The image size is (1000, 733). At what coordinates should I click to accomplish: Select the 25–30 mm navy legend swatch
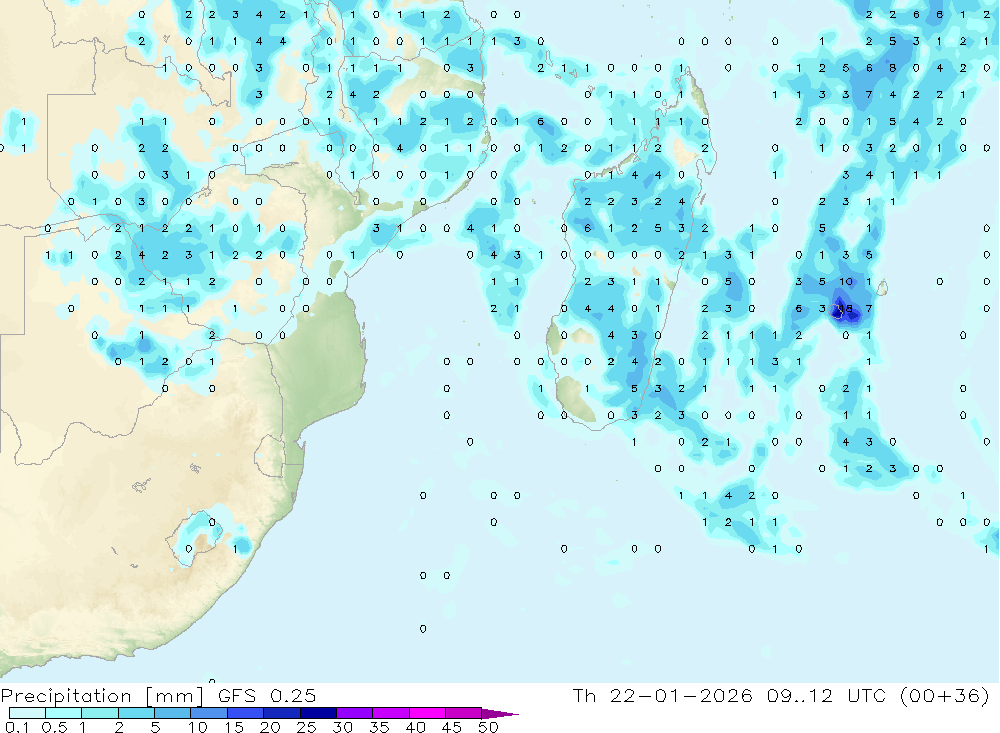(x=318, y=713)
